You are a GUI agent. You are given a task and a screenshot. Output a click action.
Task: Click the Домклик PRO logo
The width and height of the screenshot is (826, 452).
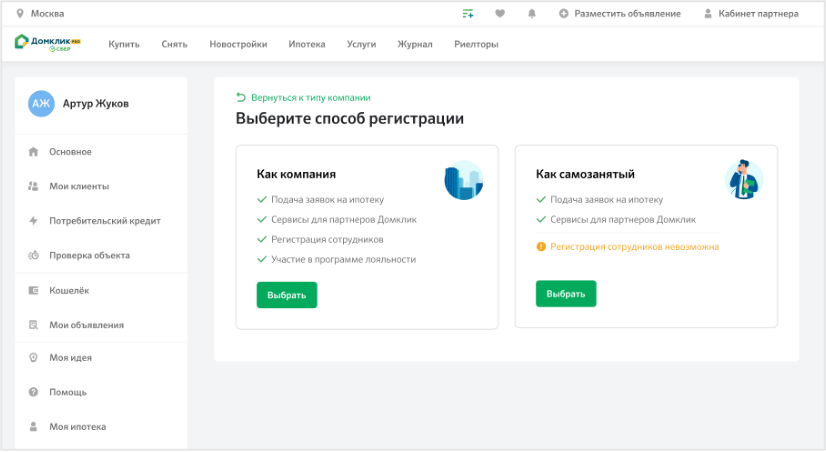coord(48,43)
